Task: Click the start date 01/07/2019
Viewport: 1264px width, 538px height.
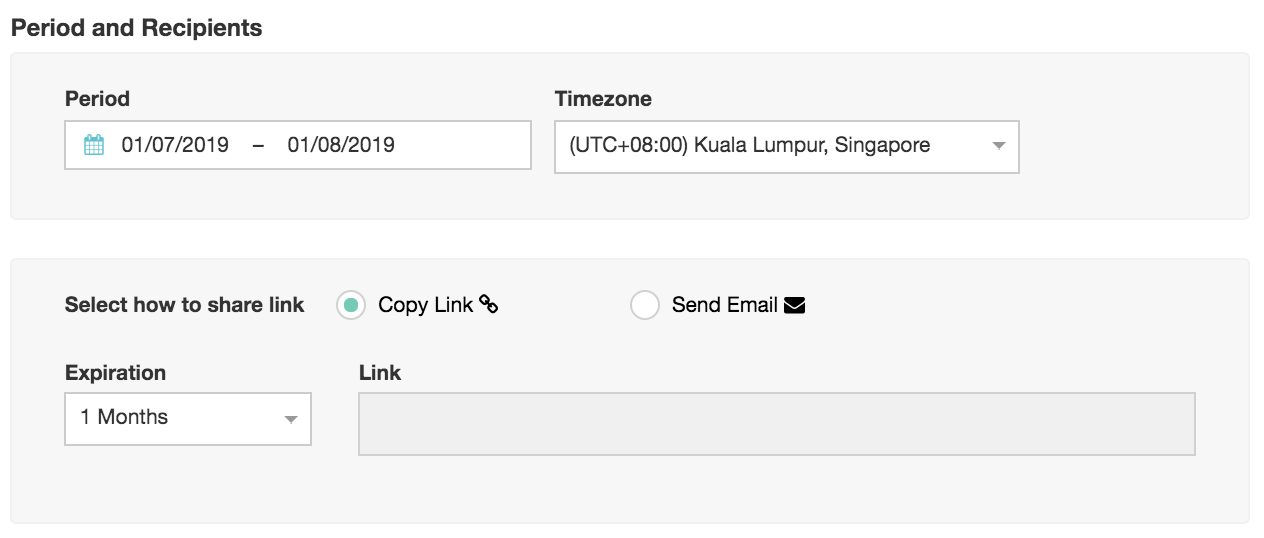Action: pos(175,146)
